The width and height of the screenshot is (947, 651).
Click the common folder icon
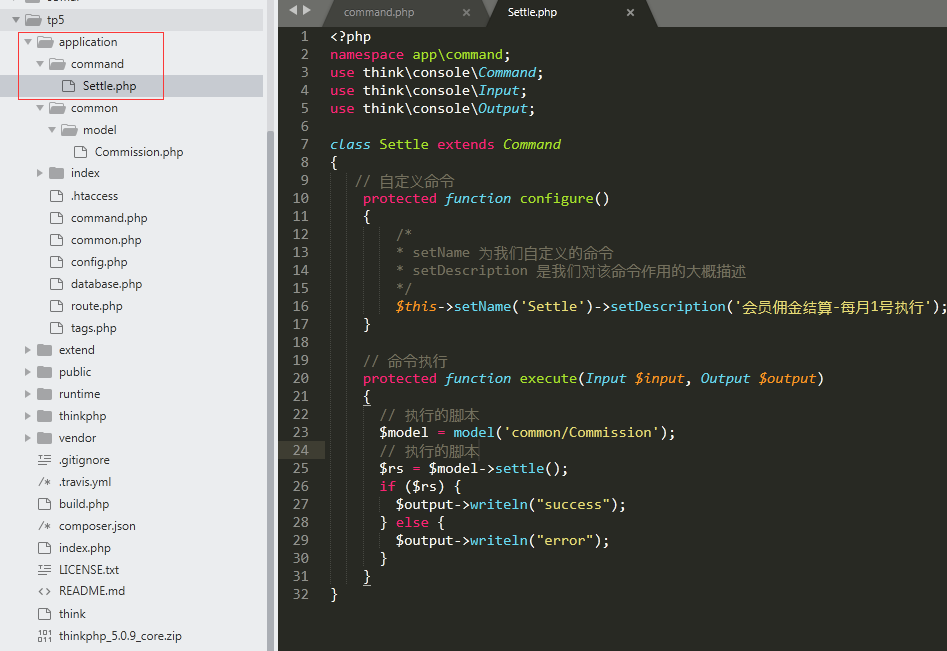[57, 108]
